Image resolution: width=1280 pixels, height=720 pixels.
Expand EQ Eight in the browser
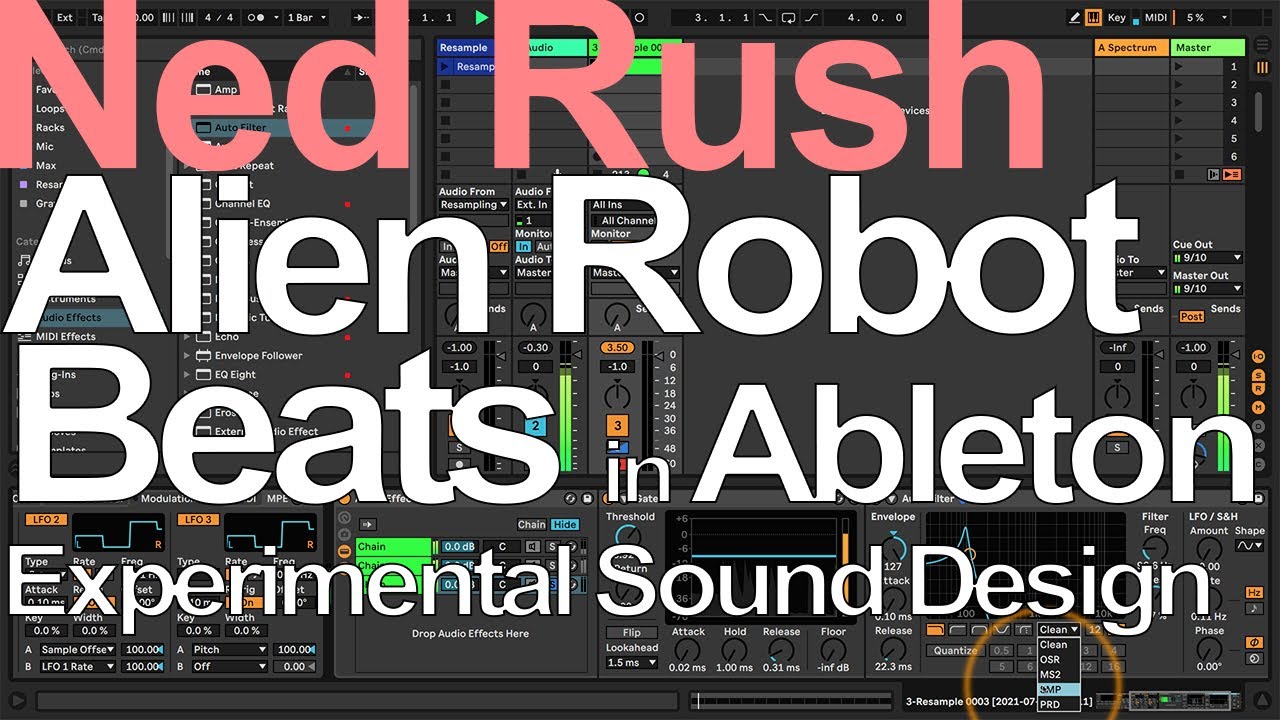[x=186, y=375]
